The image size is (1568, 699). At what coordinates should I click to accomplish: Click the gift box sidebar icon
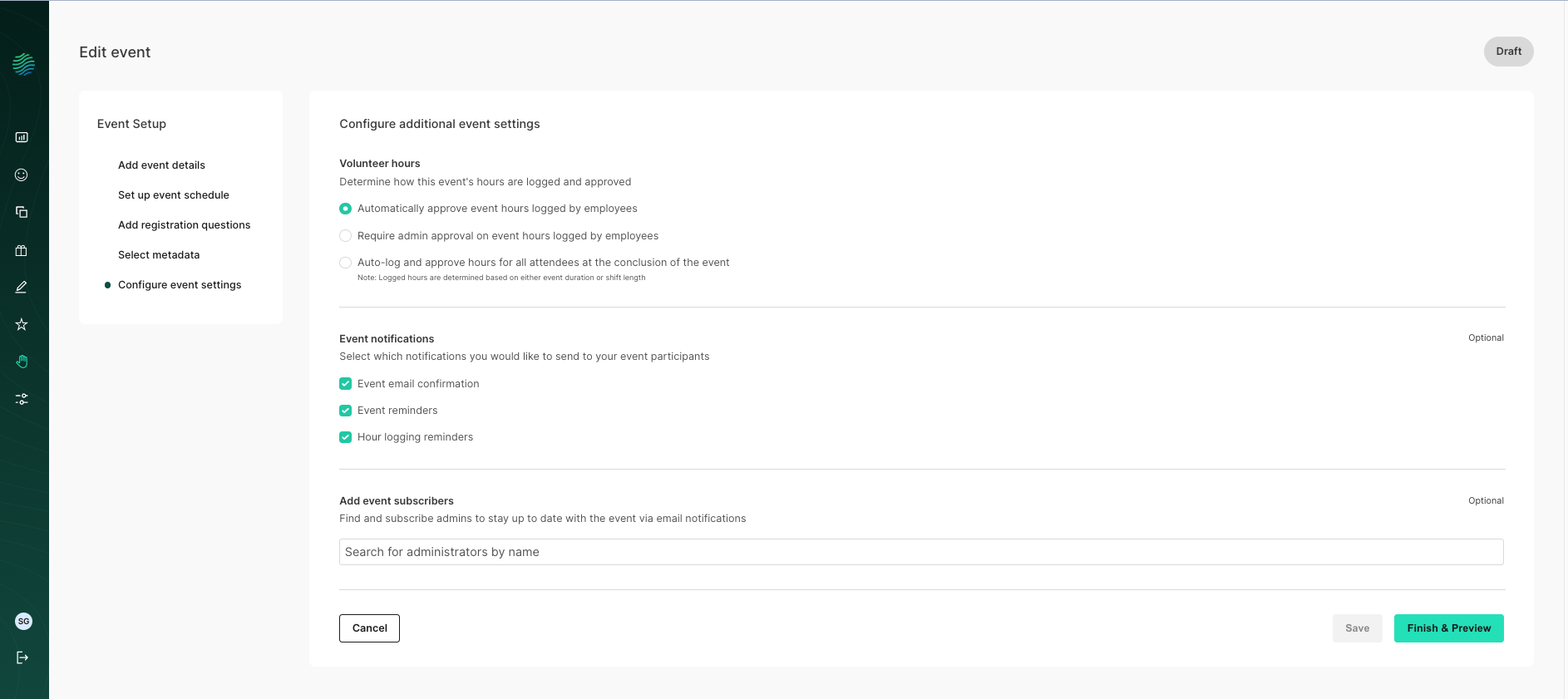point(22,250)
